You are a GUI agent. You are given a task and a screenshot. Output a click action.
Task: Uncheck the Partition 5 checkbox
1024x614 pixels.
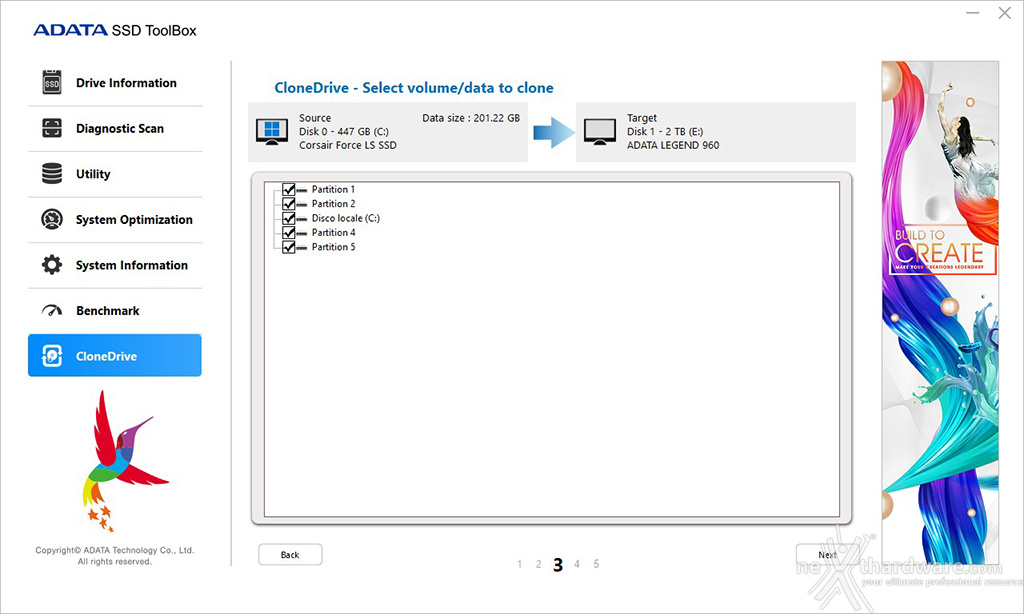pos(289,247)
